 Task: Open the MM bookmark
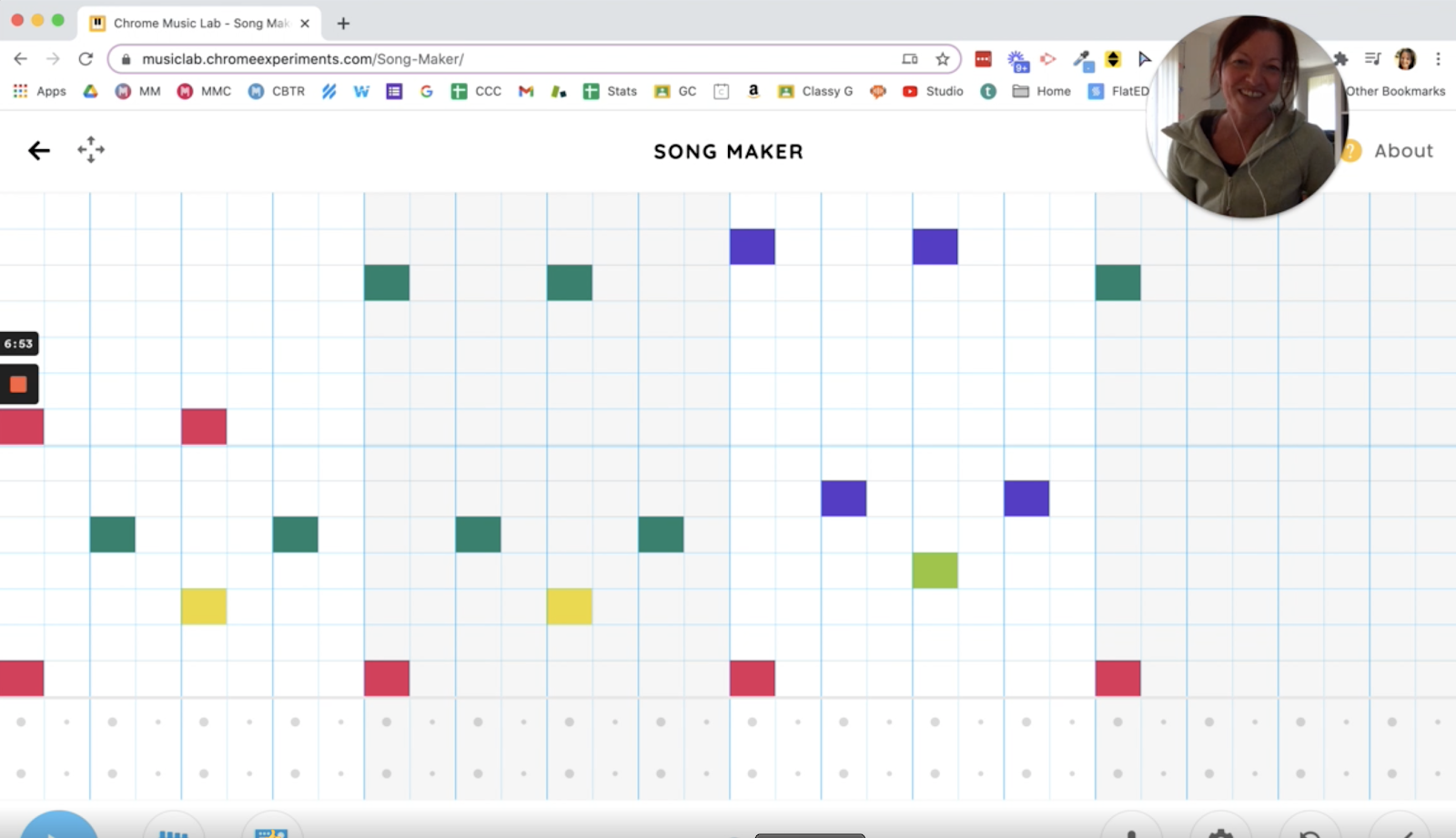137,91
